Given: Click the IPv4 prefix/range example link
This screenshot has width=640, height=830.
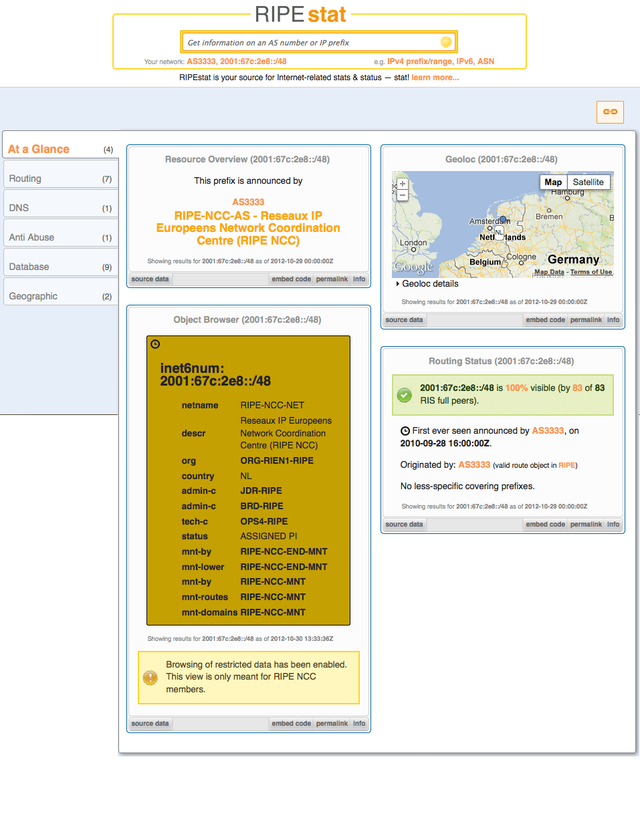Looking at the screenshot, I should point(420,61).
